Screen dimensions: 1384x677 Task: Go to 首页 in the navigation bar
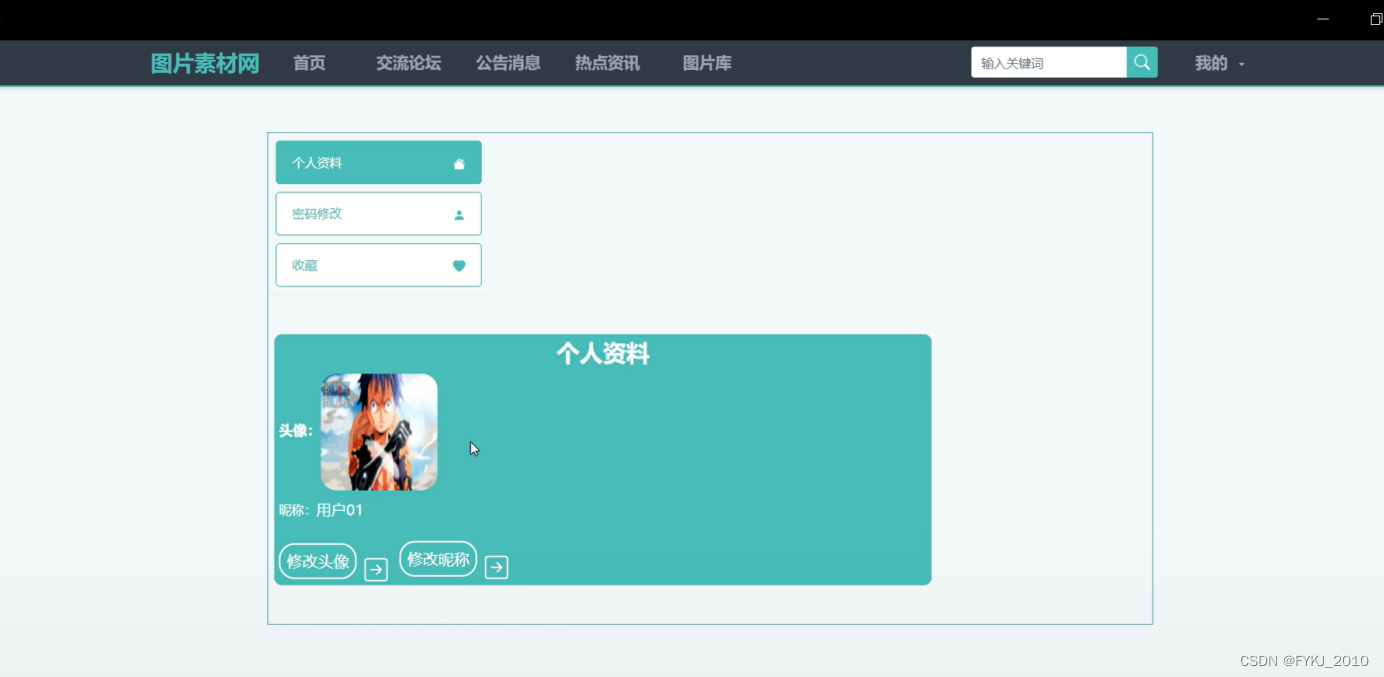pyautogui.click(x=309, y=63)
